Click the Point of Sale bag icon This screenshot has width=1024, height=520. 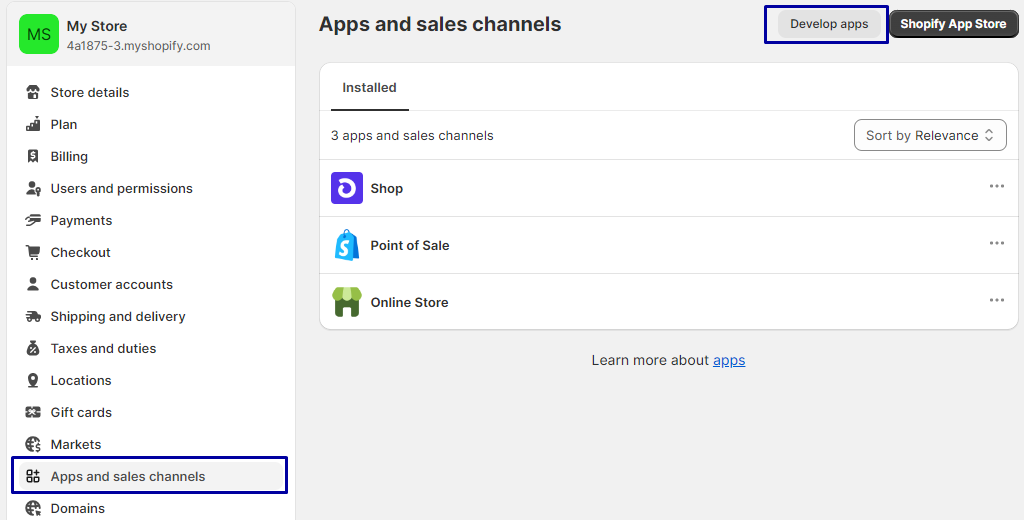click(x=347, y=245)
